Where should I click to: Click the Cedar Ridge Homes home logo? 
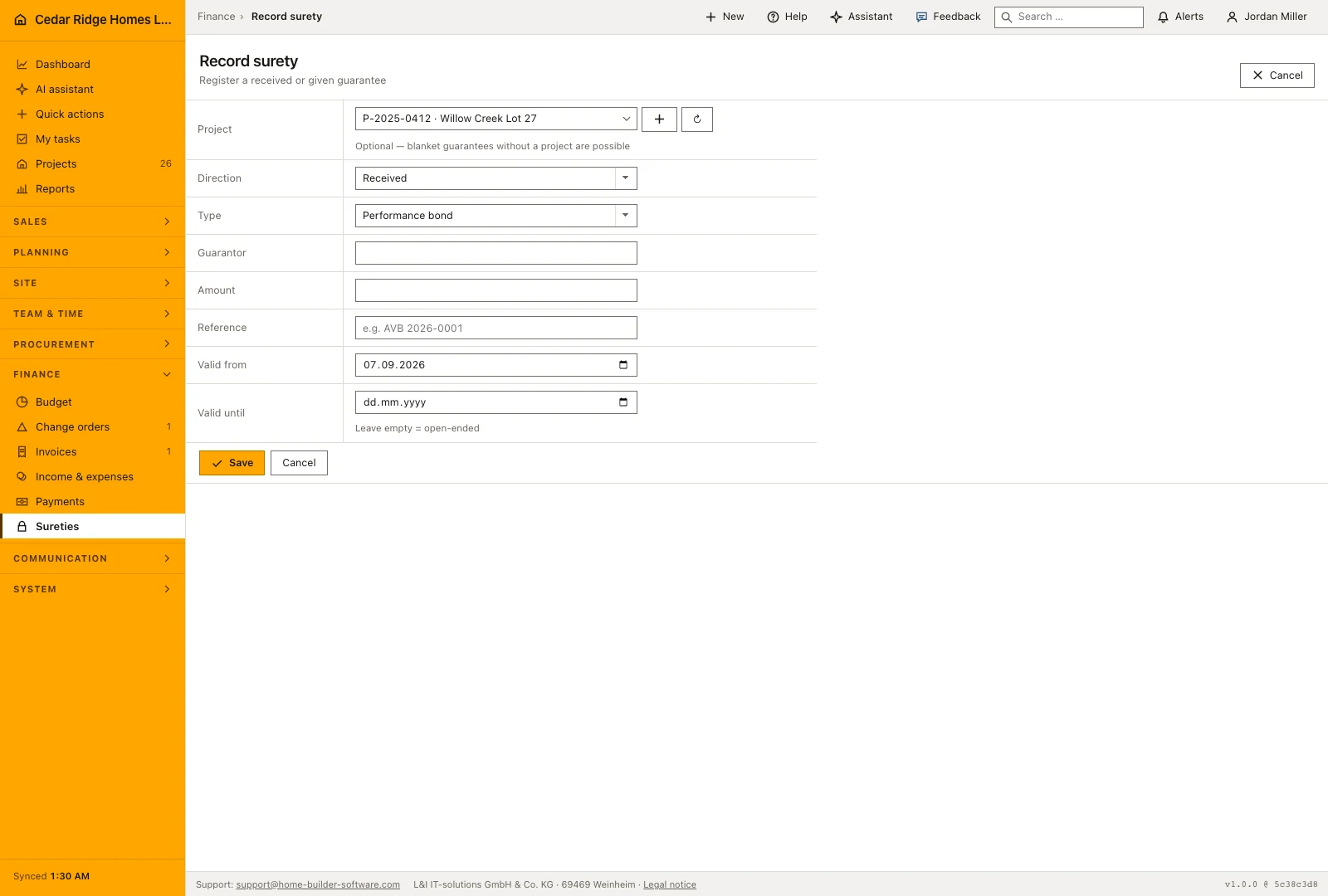[x=21, y=20]
